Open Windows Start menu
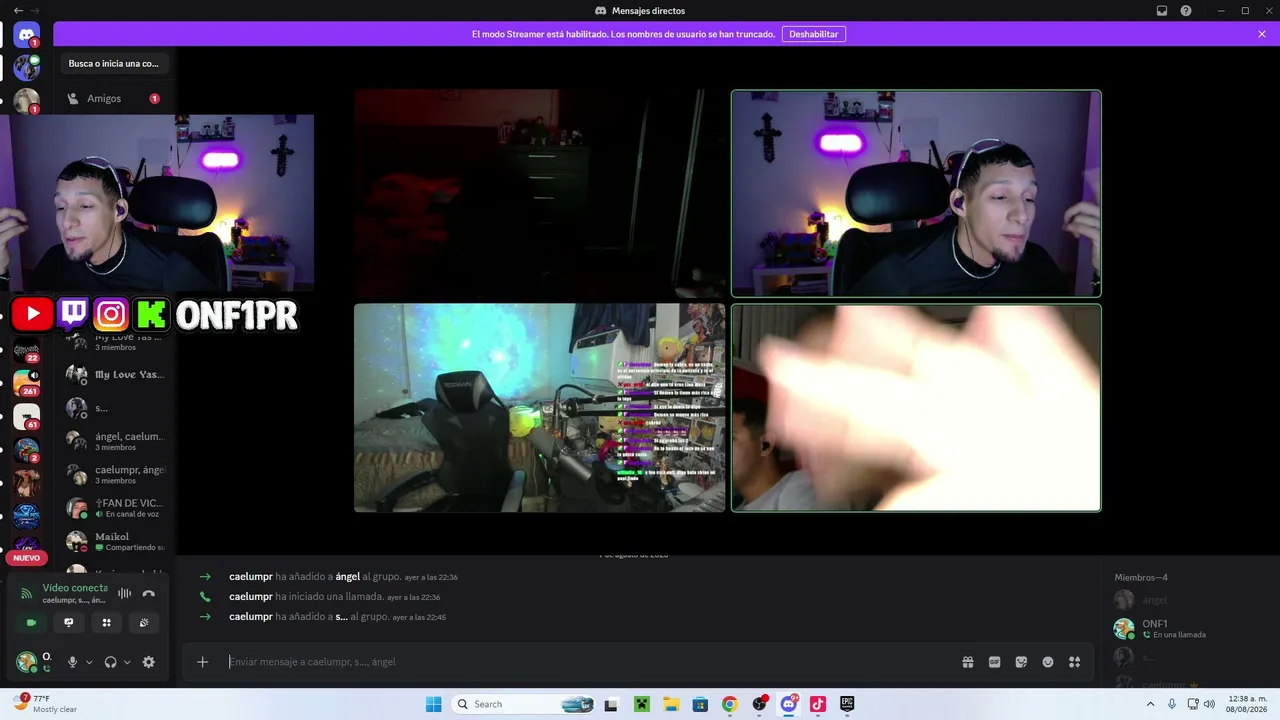Image resolution: width=1280 pixels, height=720 pixels. (x=433, y=704)
